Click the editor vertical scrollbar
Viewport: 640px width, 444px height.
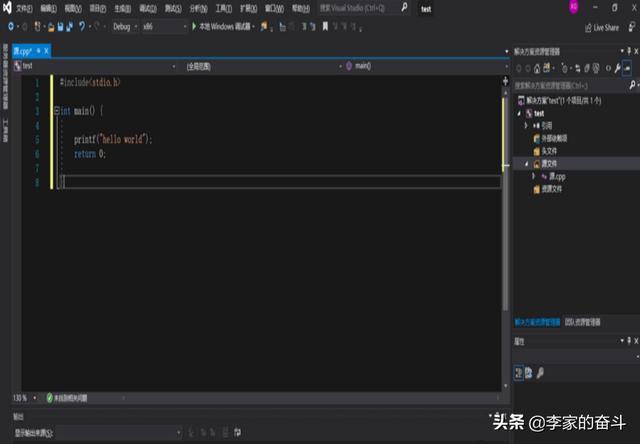click(x=504, y=250)
